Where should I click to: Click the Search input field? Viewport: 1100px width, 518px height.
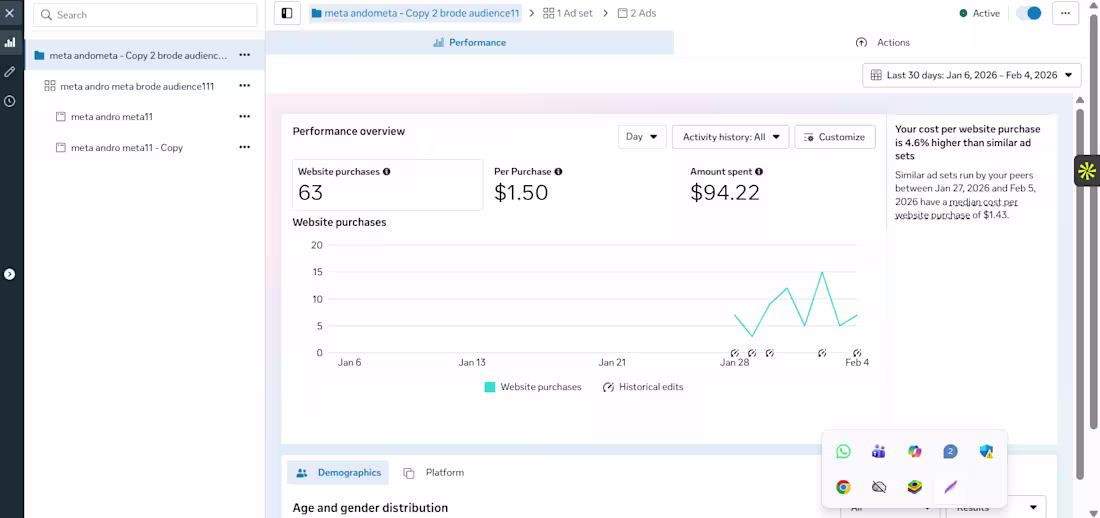[146, 15]
